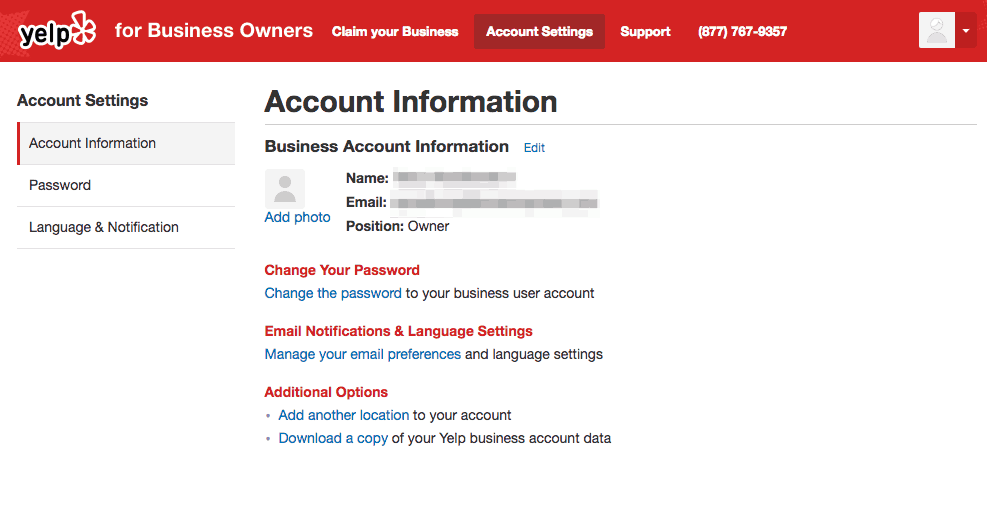Image resolution: width=987 pixels, height=507 pixels.
Task: Click the 'for Business Owners' header text
Action: pyautogui.click(x=214, y=31)
